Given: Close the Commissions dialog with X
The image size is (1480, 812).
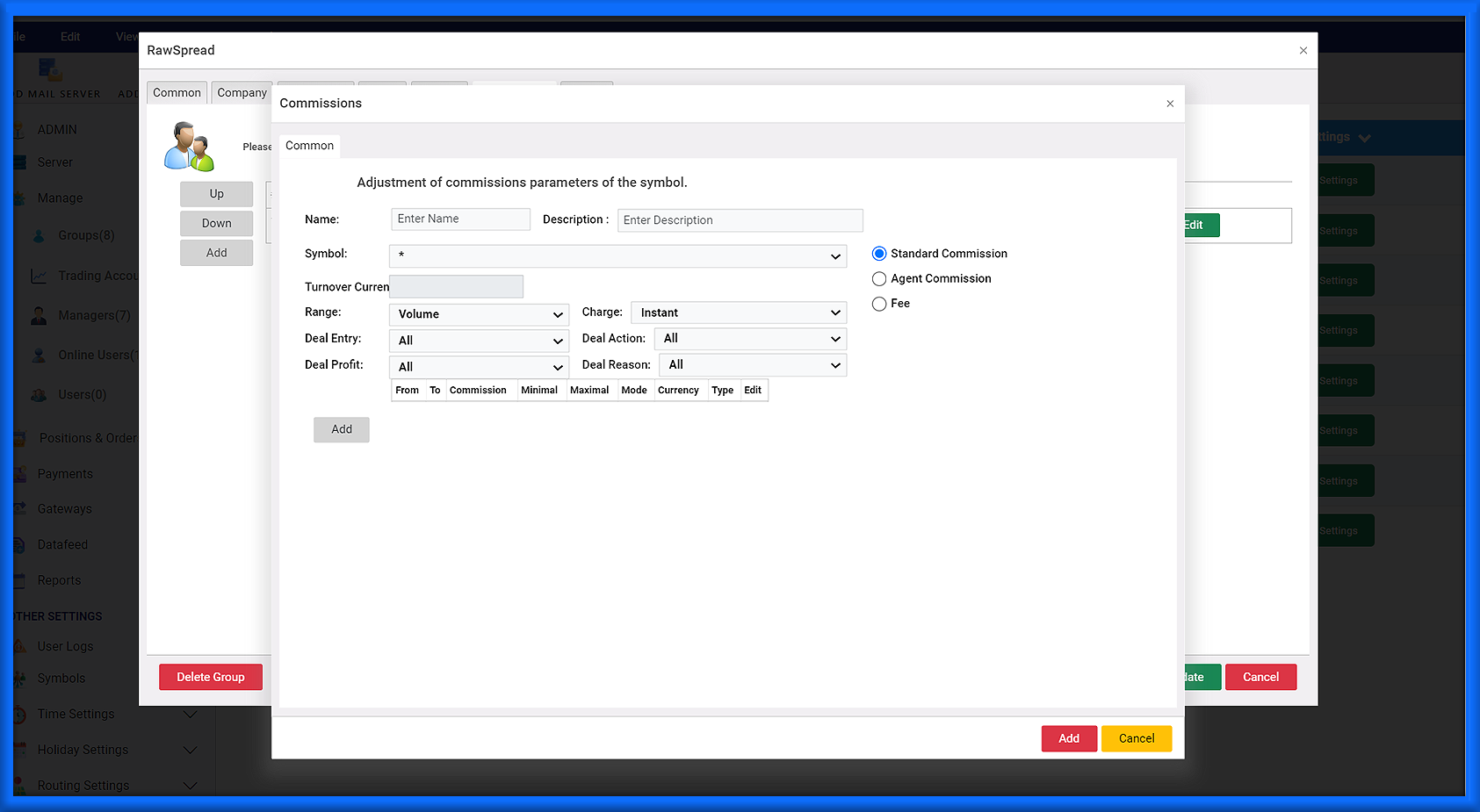Looking at the screenshot, I should [x=1169, y=104].
